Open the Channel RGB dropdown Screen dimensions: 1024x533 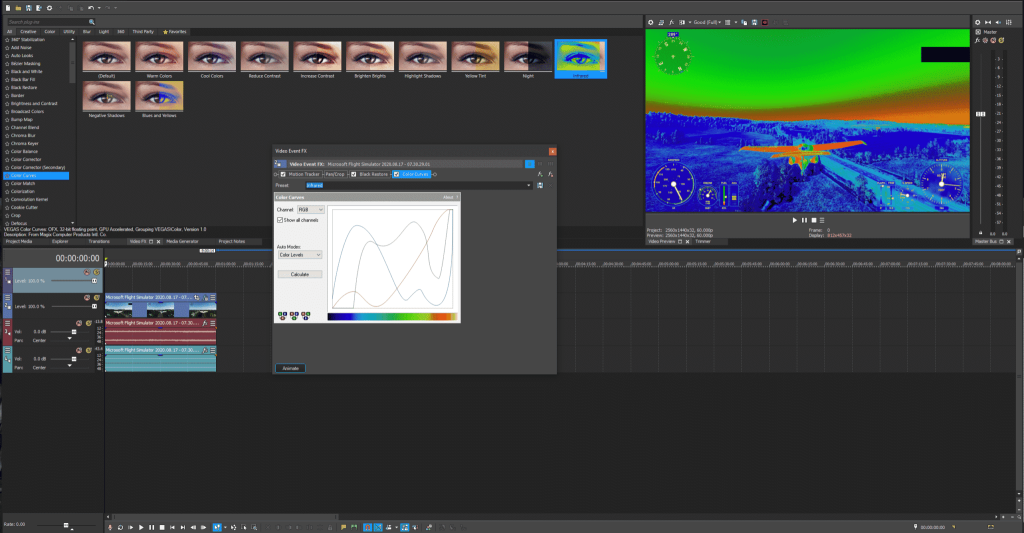coord(311,209)
